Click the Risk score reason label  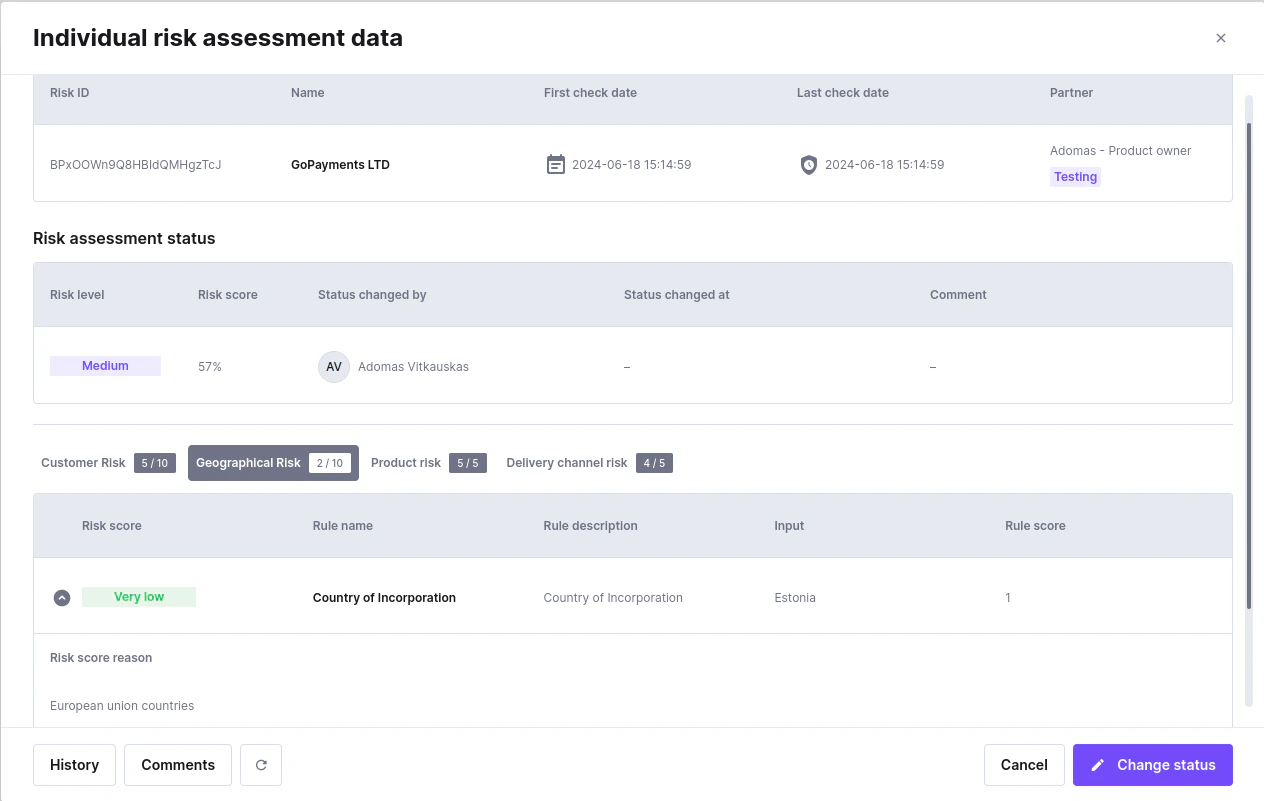[x=101, y=658]
